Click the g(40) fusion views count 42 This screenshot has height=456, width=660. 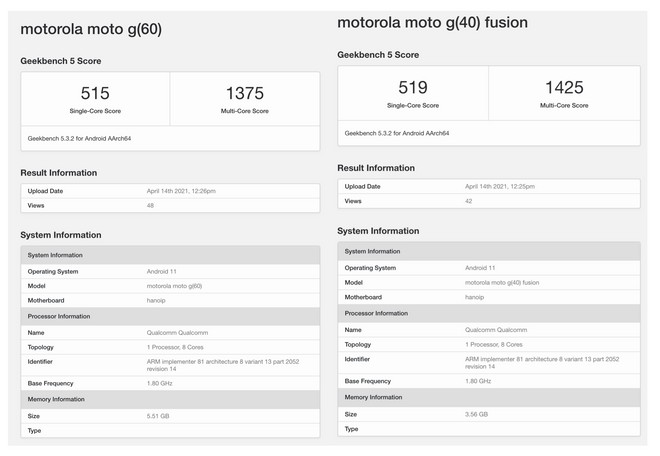pos(468,201)
